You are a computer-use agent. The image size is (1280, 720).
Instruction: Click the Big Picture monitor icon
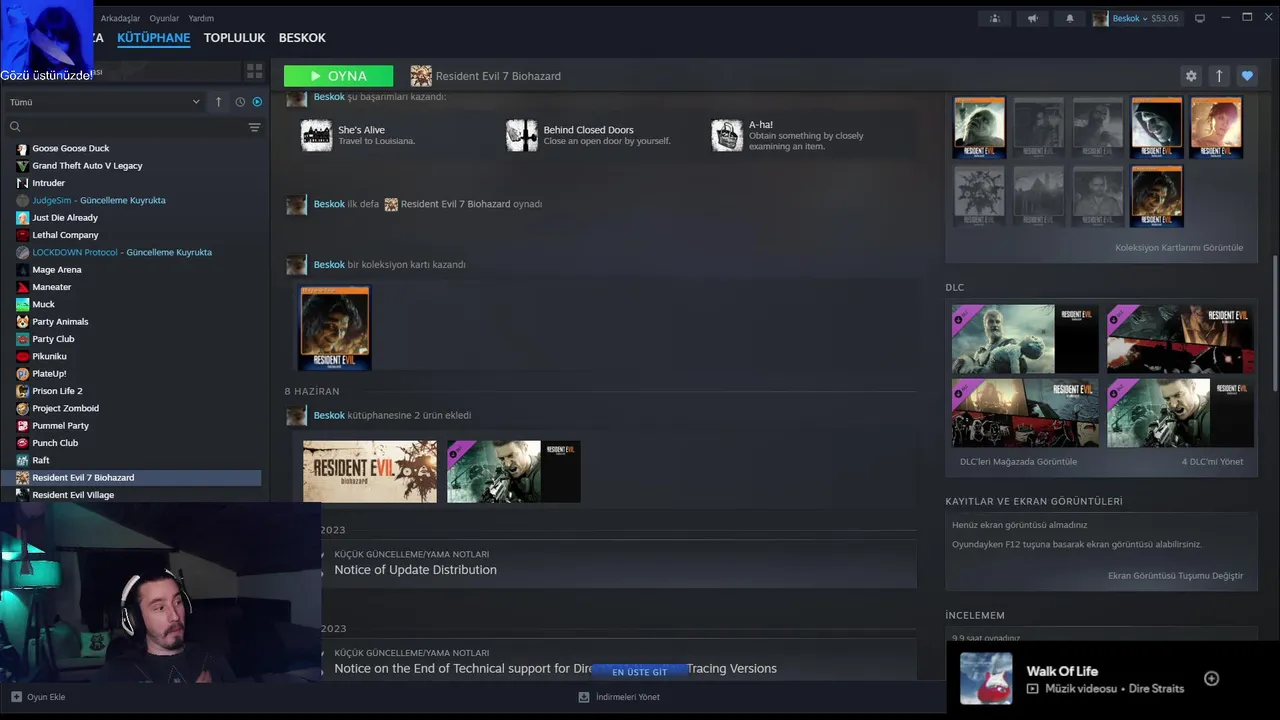(x=1200, y=18)
